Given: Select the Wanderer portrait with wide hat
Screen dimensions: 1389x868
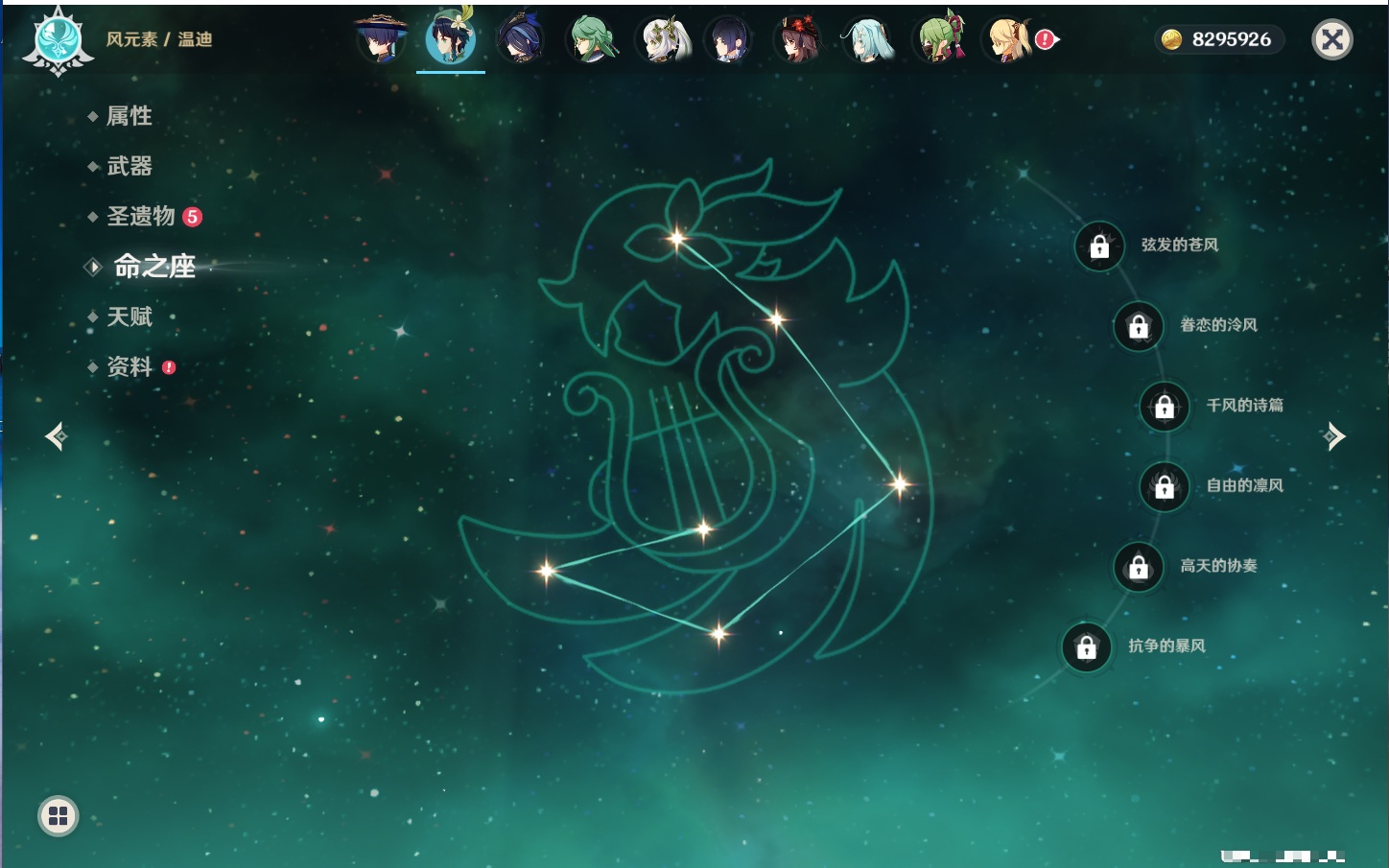Looking at the screenshot, I should [381, 39].
